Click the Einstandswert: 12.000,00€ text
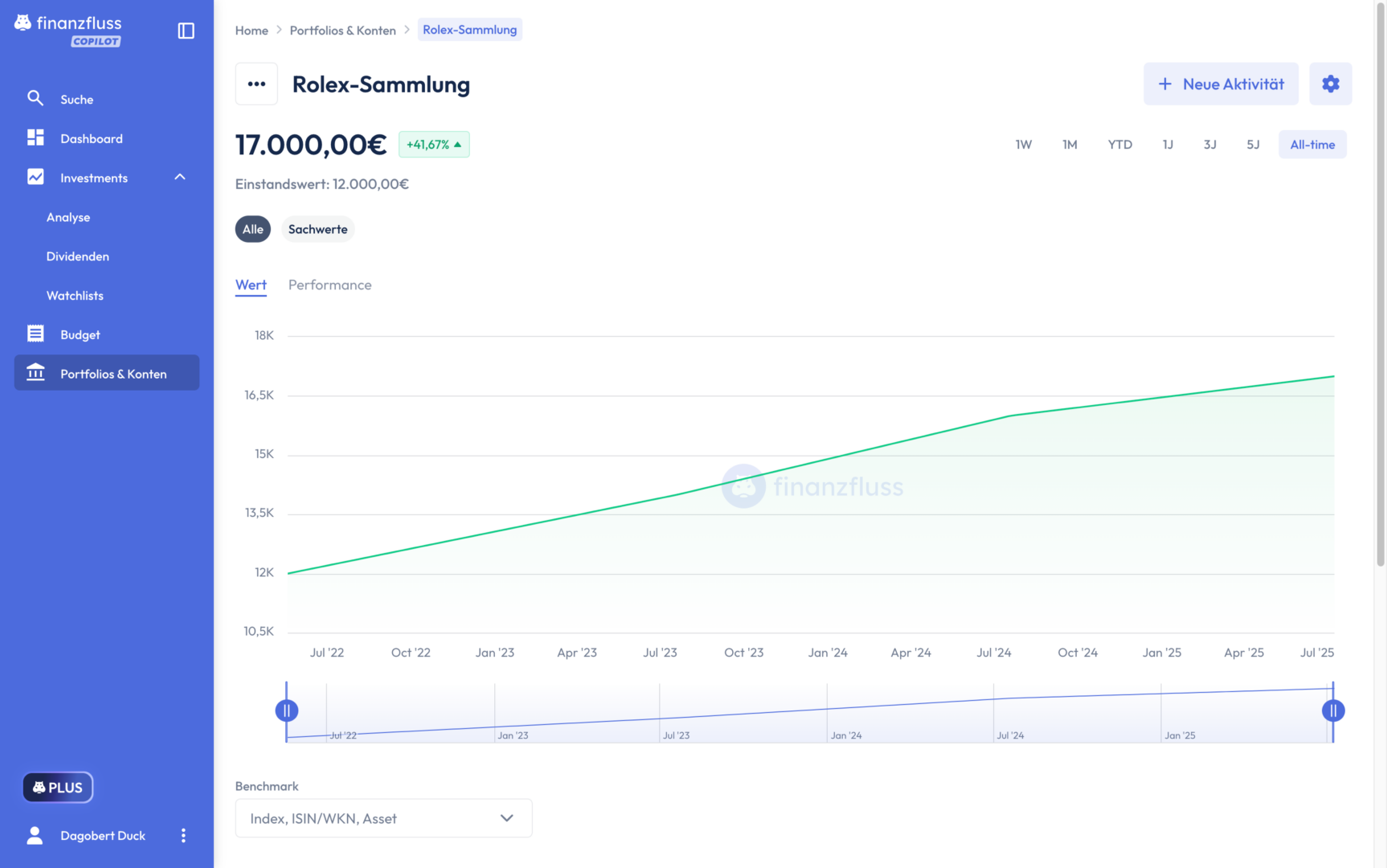The image size is (1387, 868). tap(322, 184)
